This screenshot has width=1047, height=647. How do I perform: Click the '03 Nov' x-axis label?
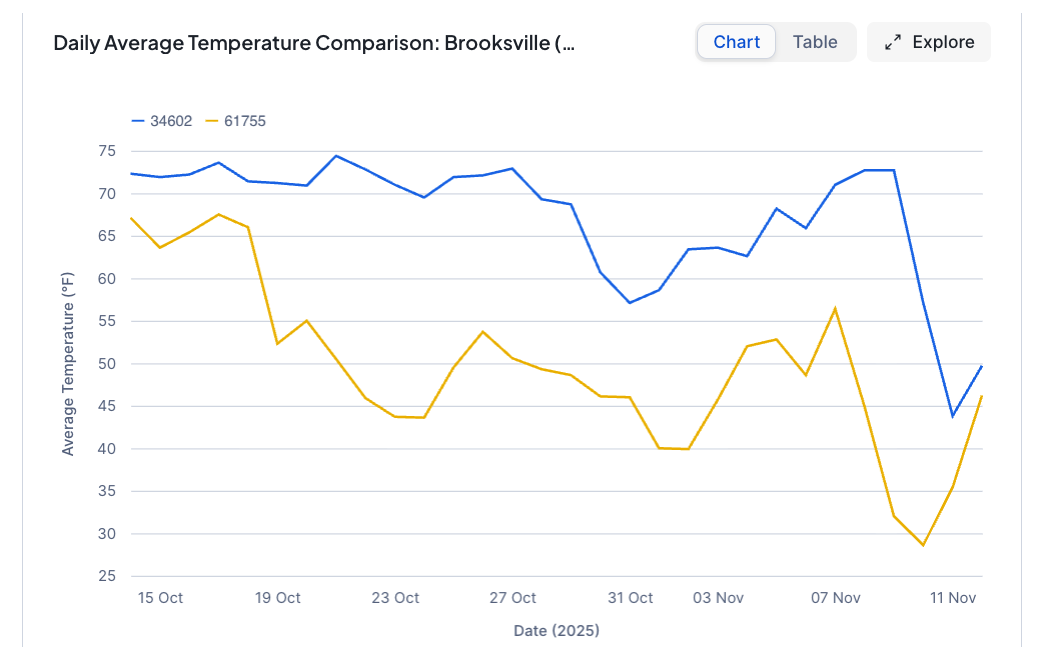click(x=718, y=598)
